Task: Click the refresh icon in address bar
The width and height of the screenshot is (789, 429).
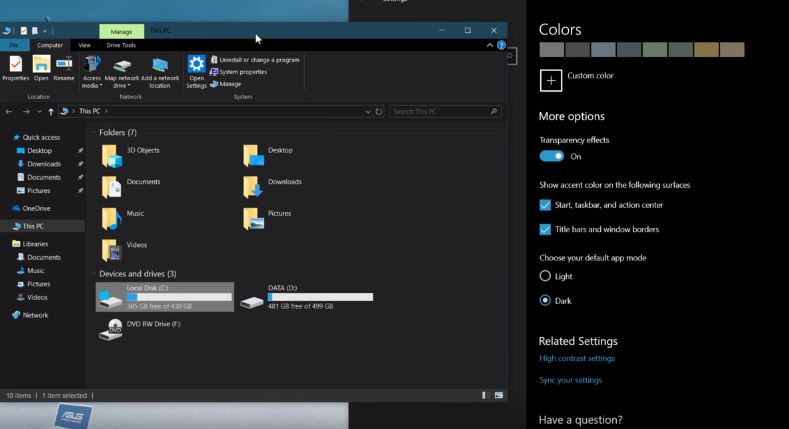Action: 379,112
